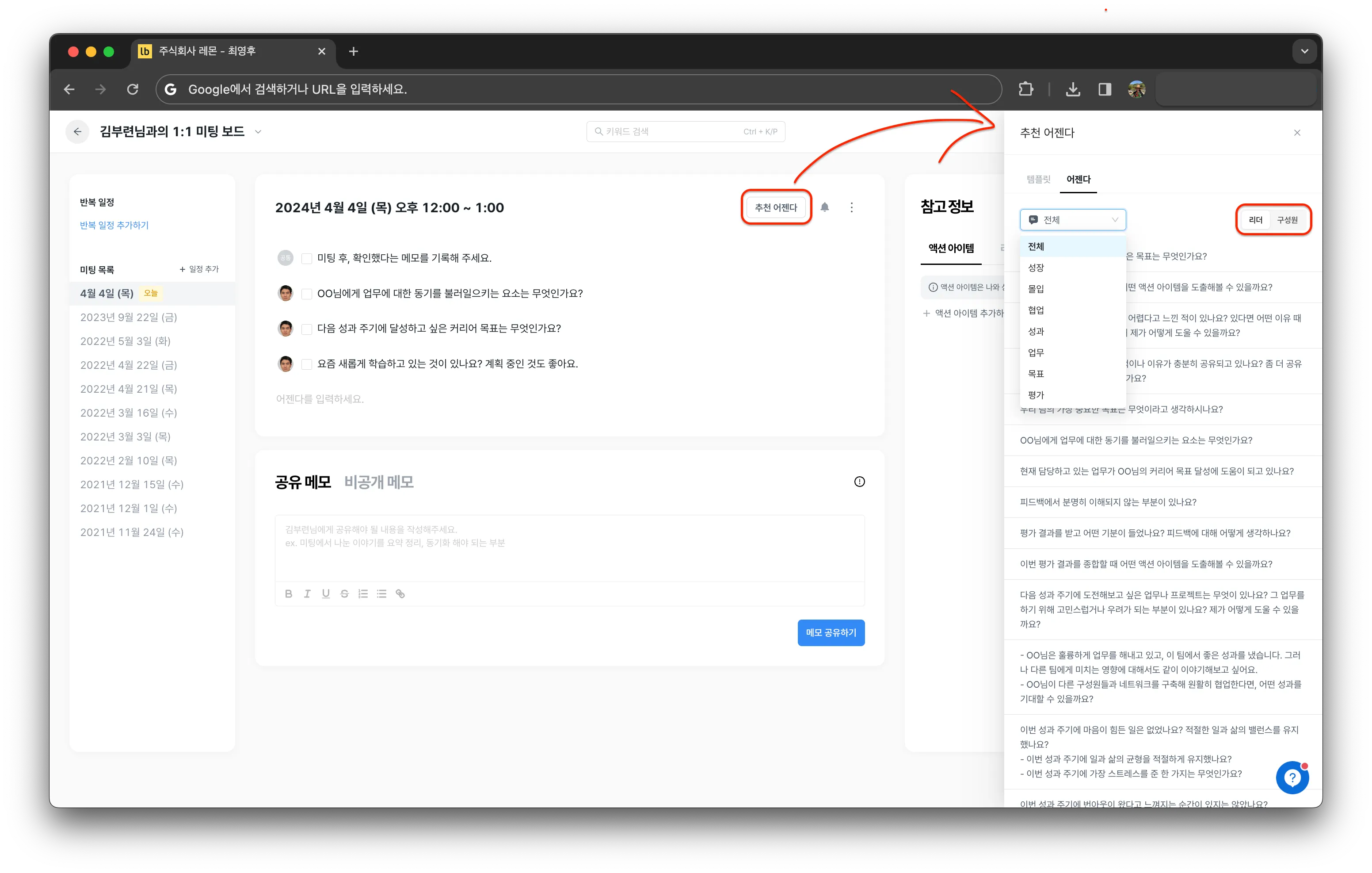
Task: Click the 추천 어젠다 button
Action: (x=776, y=207)
